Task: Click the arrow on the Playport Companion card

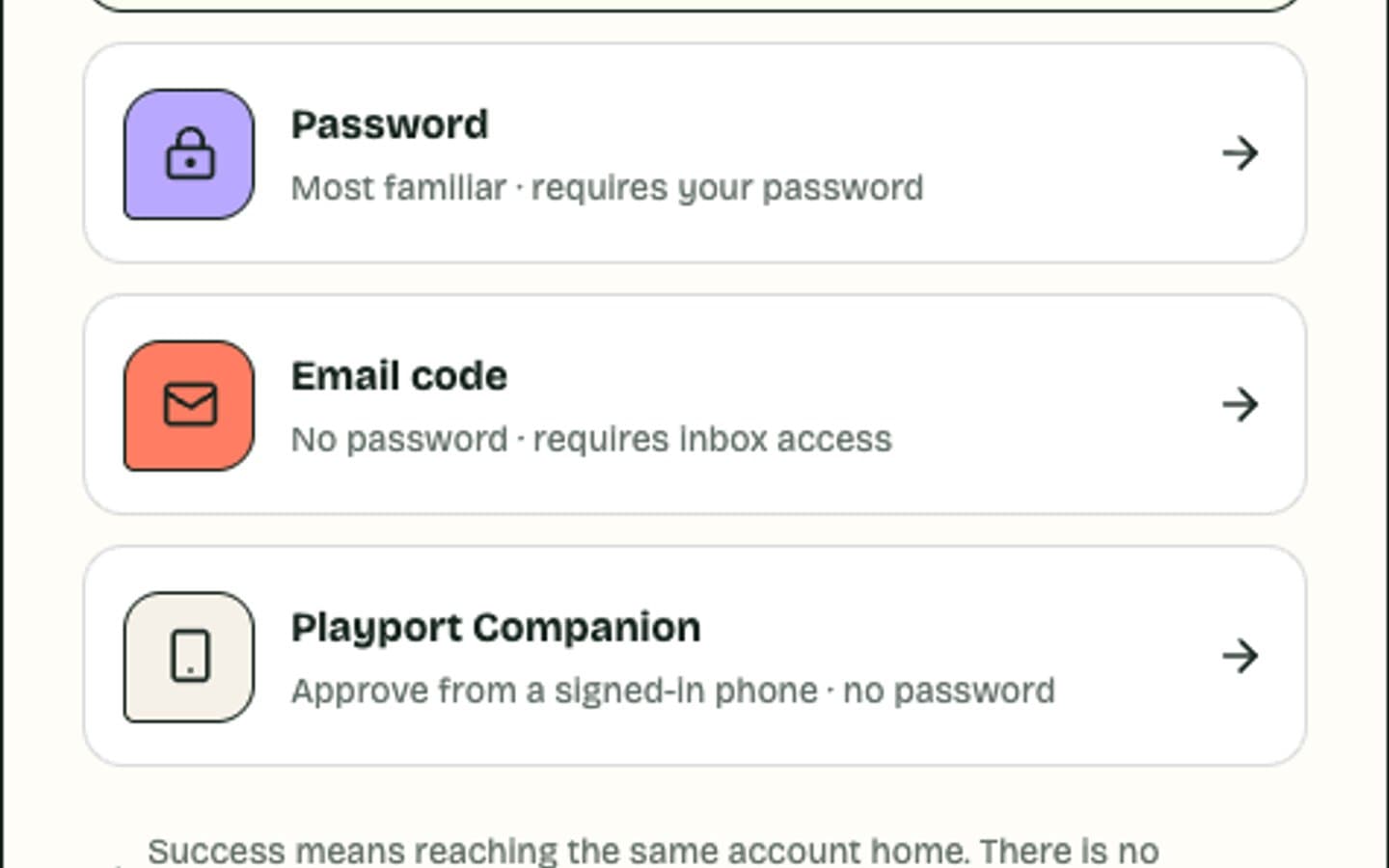Action: tap(1239, 656)
